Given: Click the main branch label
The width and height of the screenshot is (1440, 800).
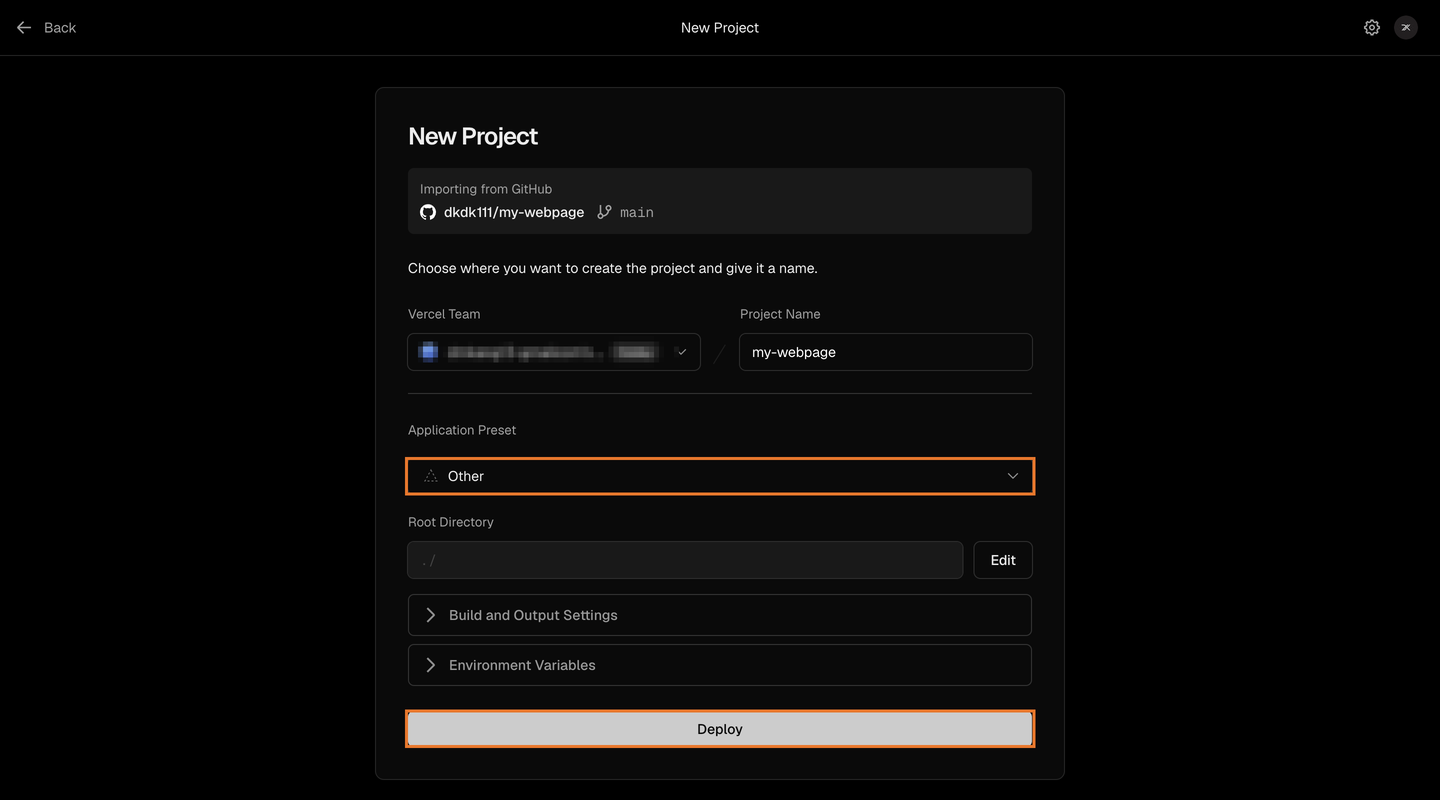Looking at the screenshot, I should click(637, 212).
